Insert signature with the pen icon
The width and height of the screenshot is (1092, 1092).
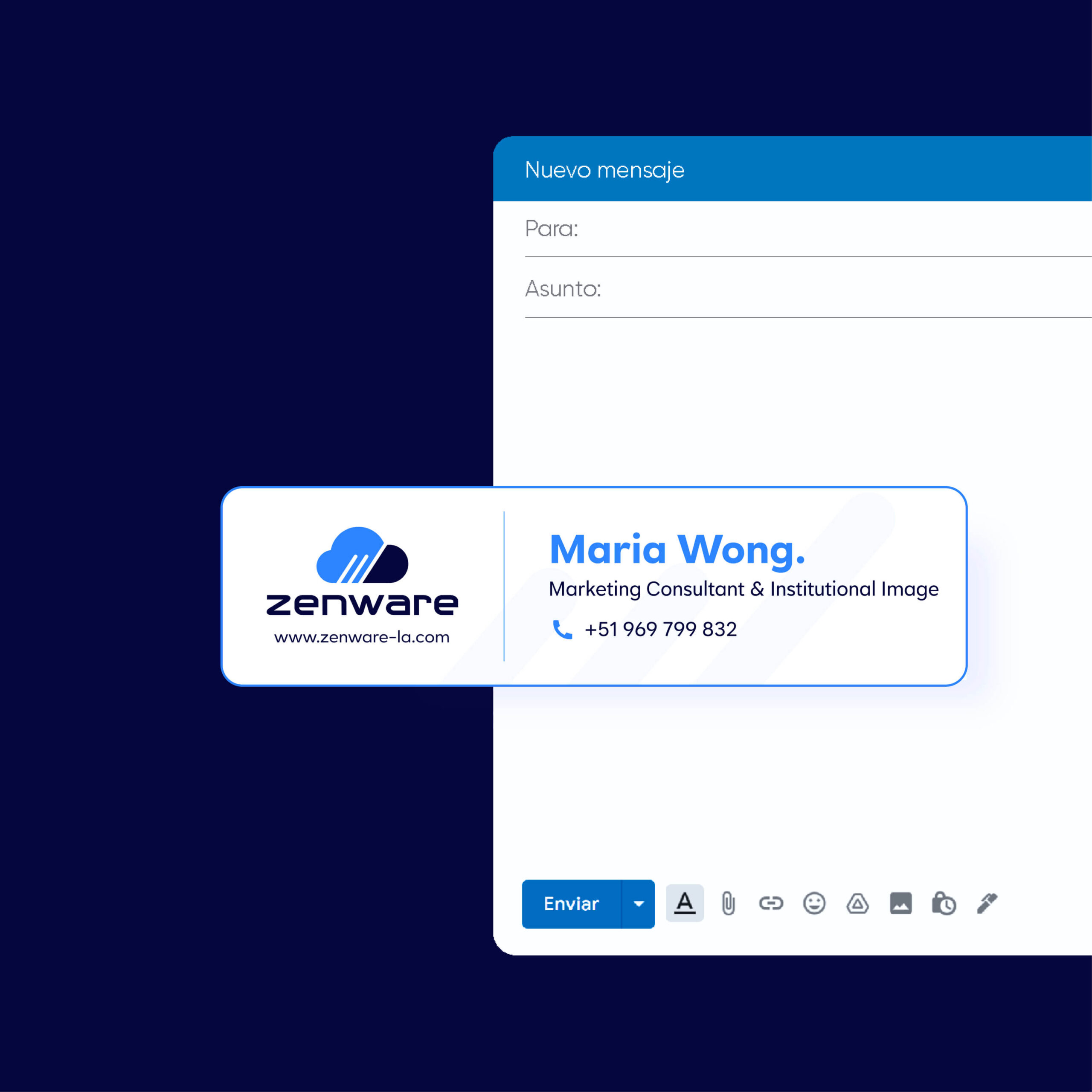pyautogui.click(x=987, y=903)
